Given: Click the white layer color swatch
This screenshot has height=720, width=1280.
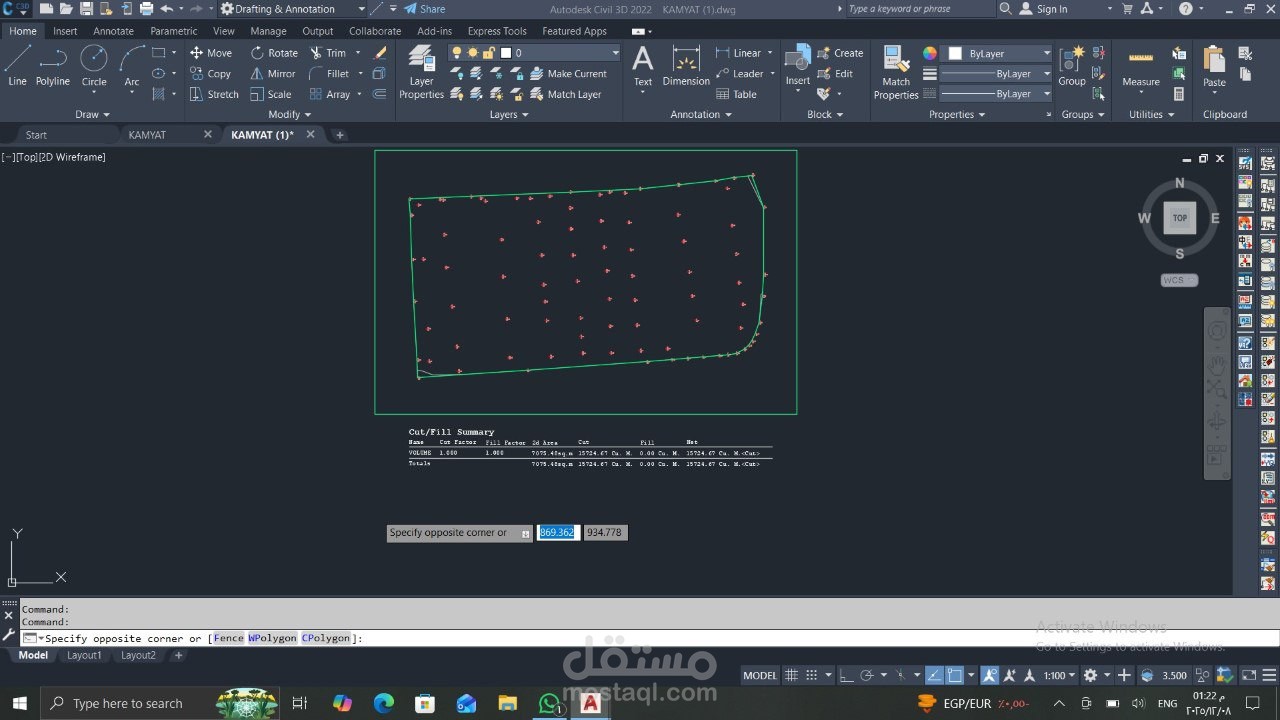Looking at the screenshot, I should (506, 53).
